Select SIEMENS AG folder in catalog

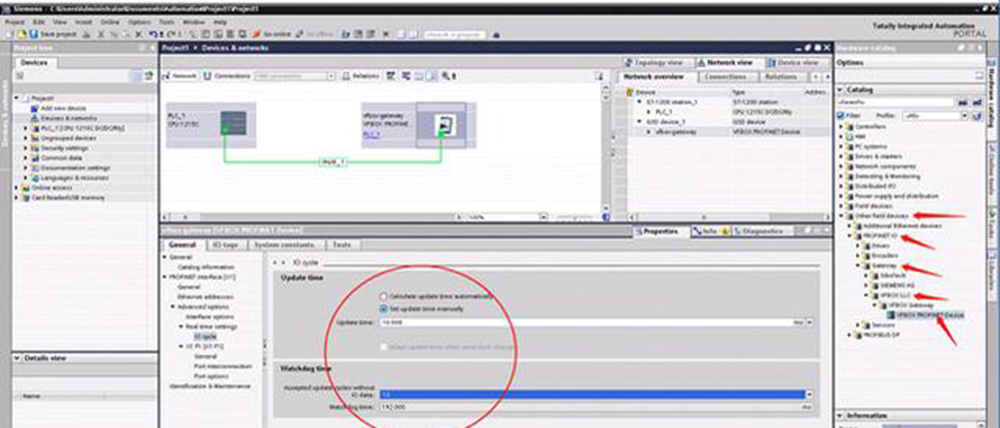click(896, 285)
